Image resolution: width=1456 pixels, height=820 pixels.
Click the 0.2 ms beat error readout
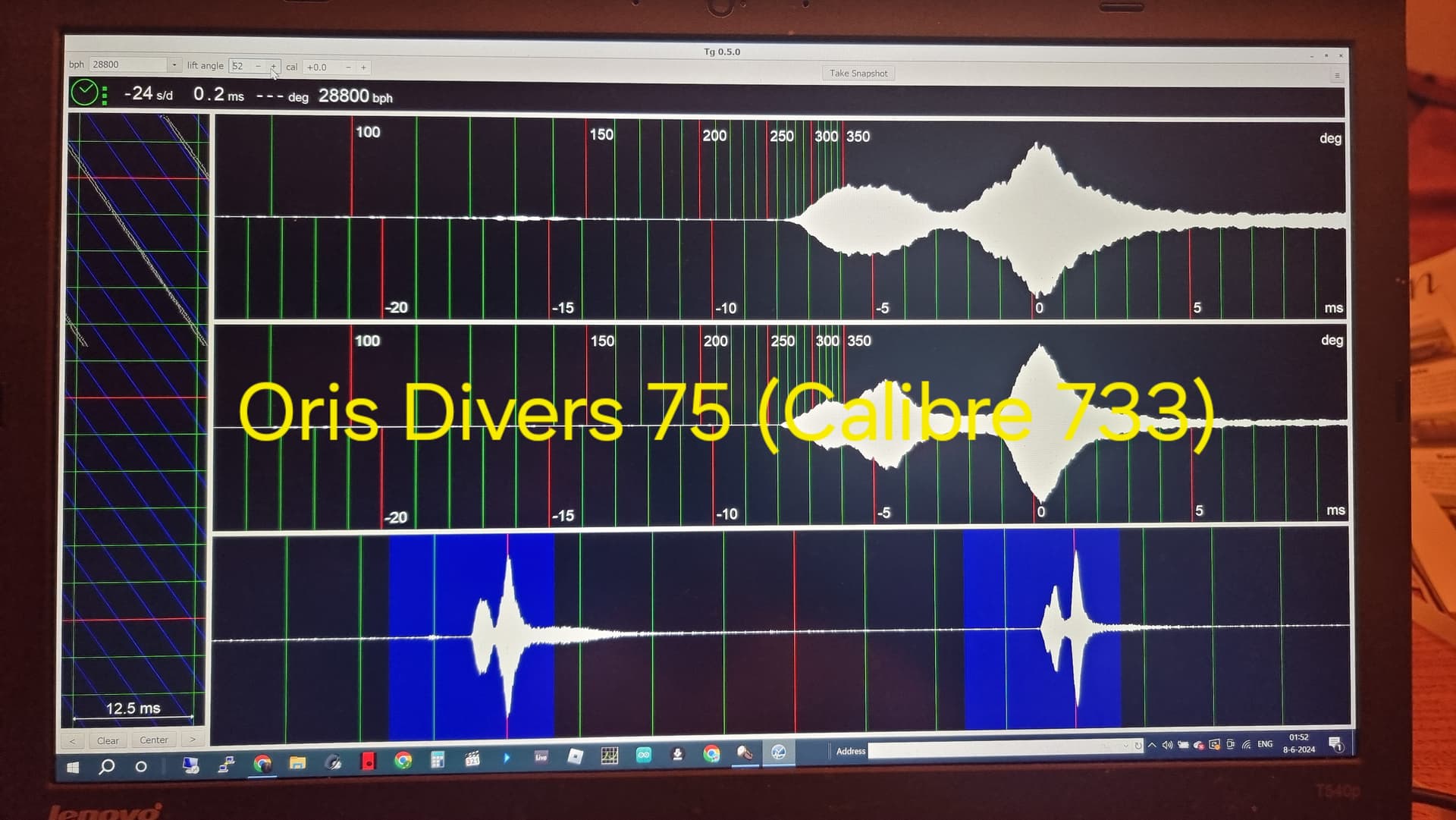218,95
